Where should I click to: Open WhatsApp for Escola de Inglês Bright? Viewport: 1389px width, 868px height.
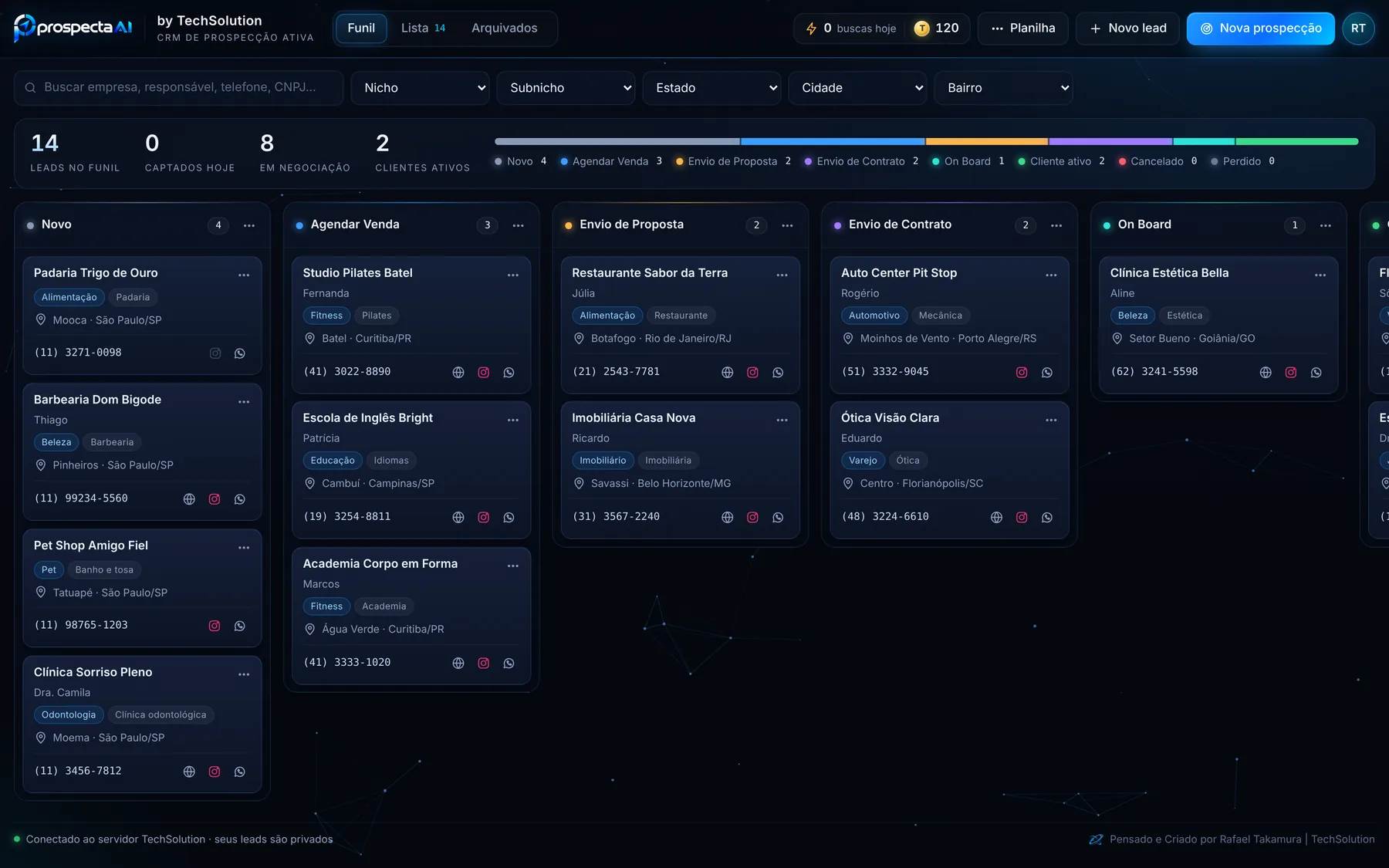(x=509, y=518)
